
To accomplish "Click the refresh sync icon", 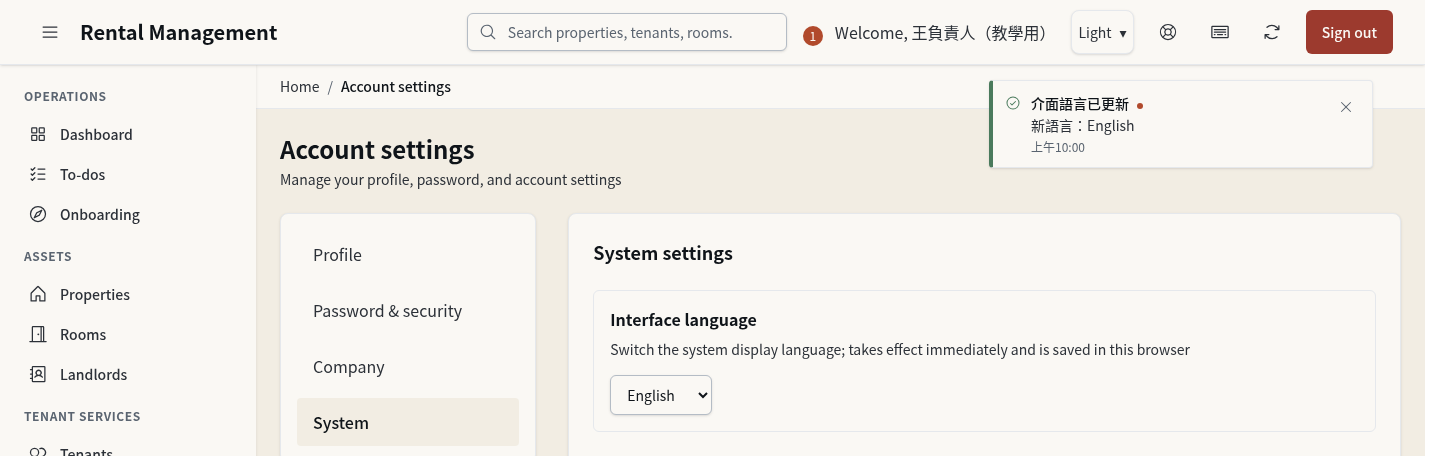I will coord(1272,32).
